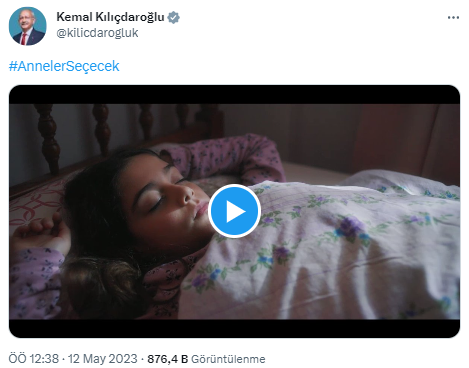This screenshot has height=368, width=469.
Task: Click the Görüntülenme views label
Action: 228,359
